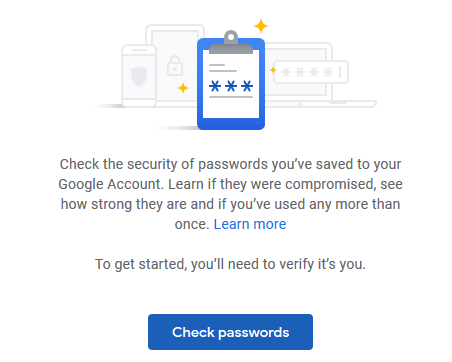Click the yellow sparkle left of clipboard
The image size is (452, 362).
click(183, 88)
